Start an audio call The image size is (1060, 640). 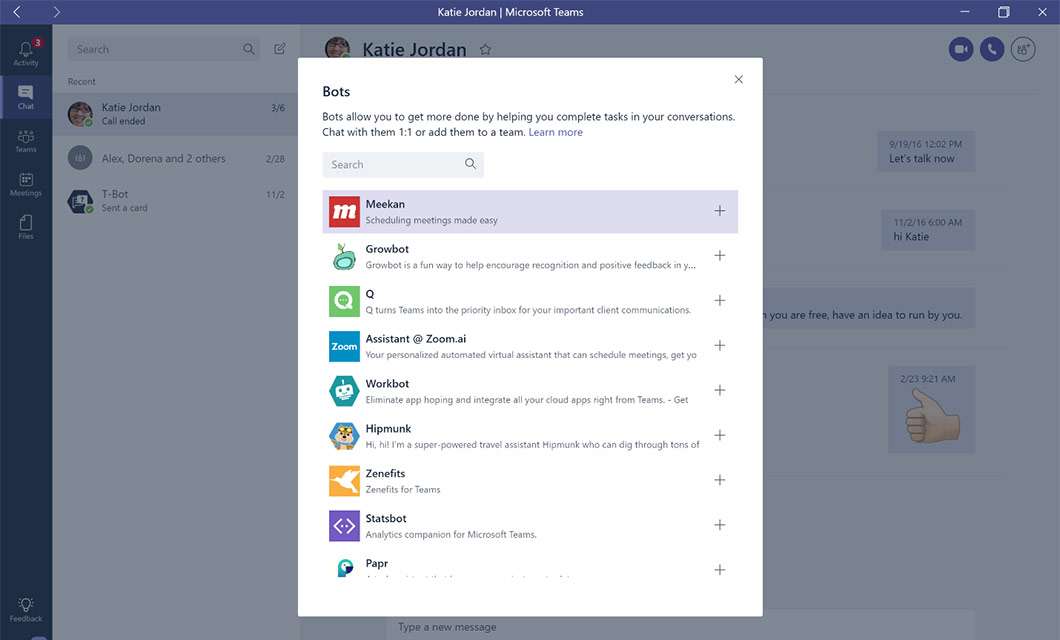991,48
